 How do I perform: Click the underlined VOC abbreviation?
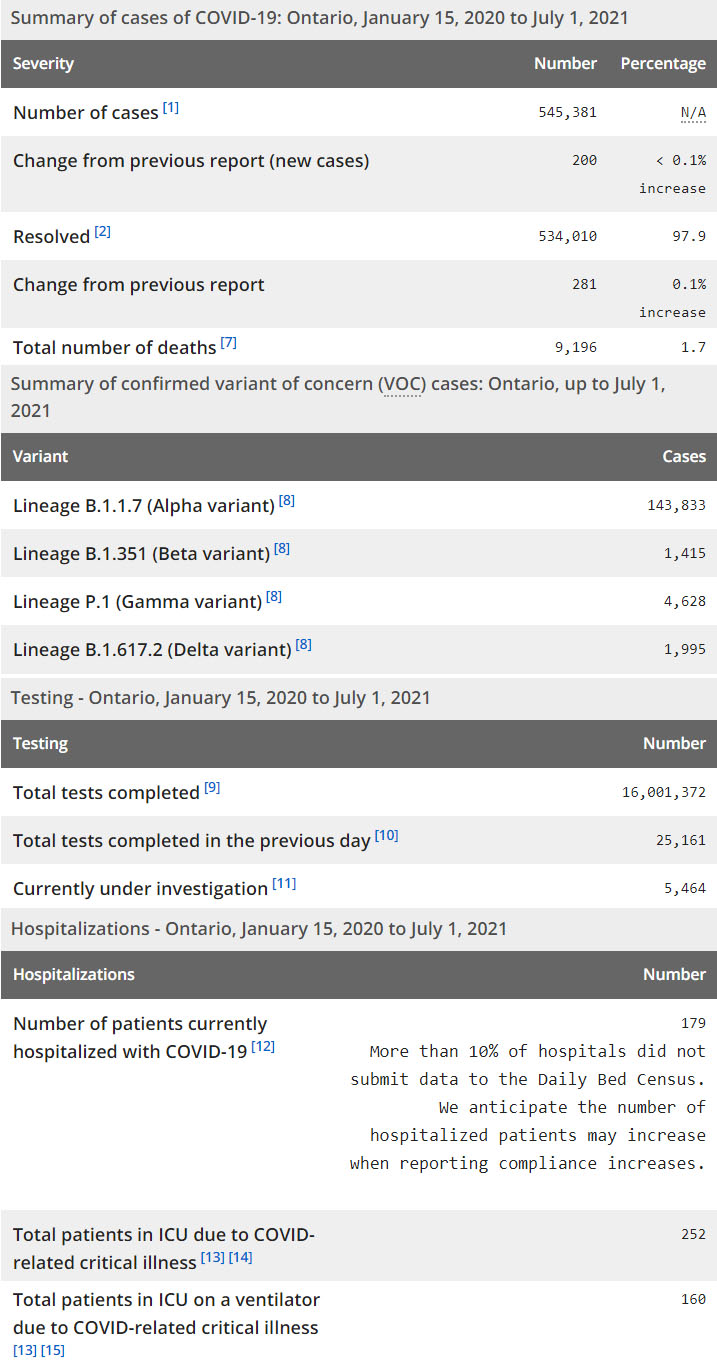400,384
